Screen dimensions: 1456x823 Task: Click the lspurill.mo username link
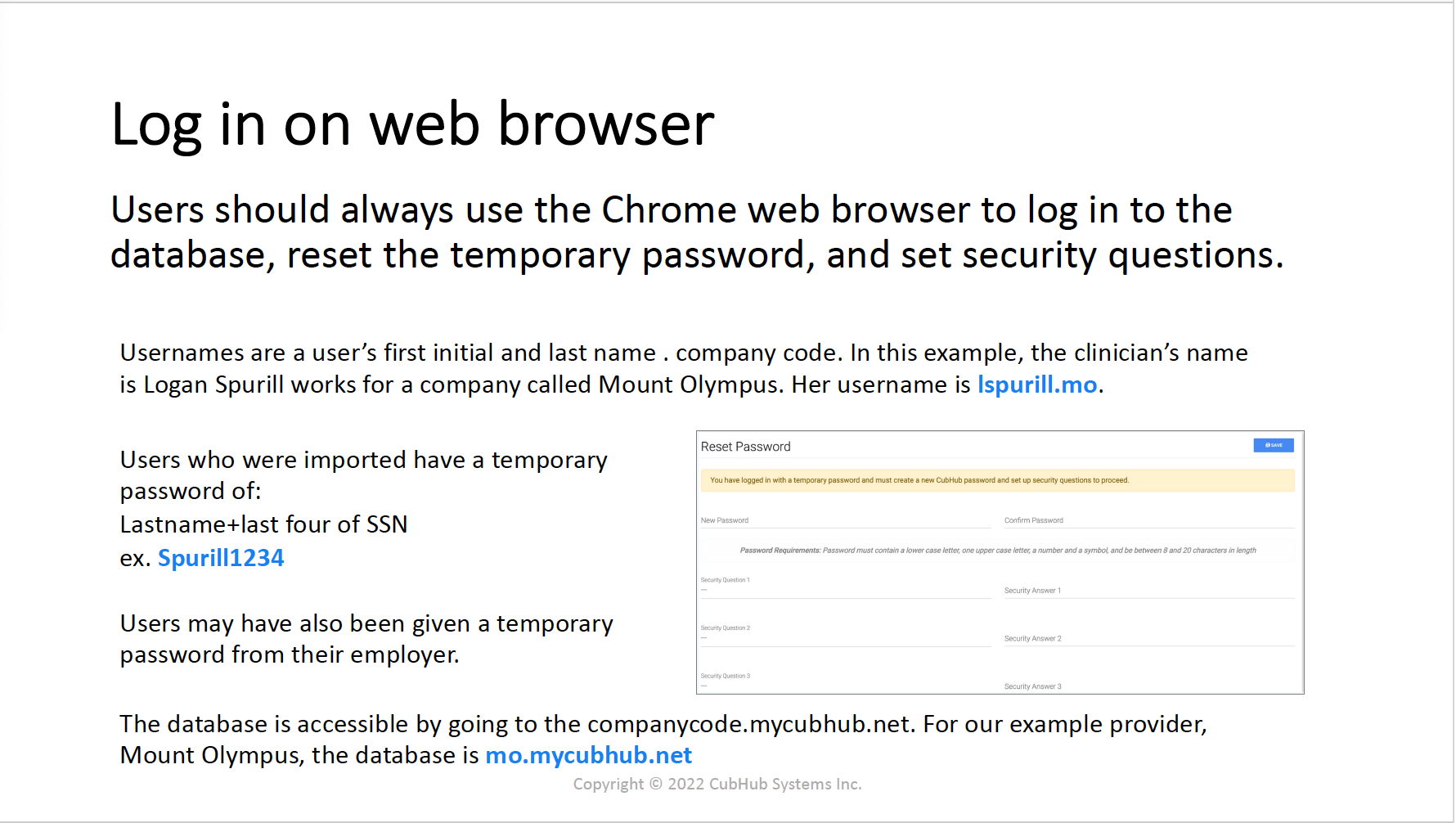(1037, 385)
